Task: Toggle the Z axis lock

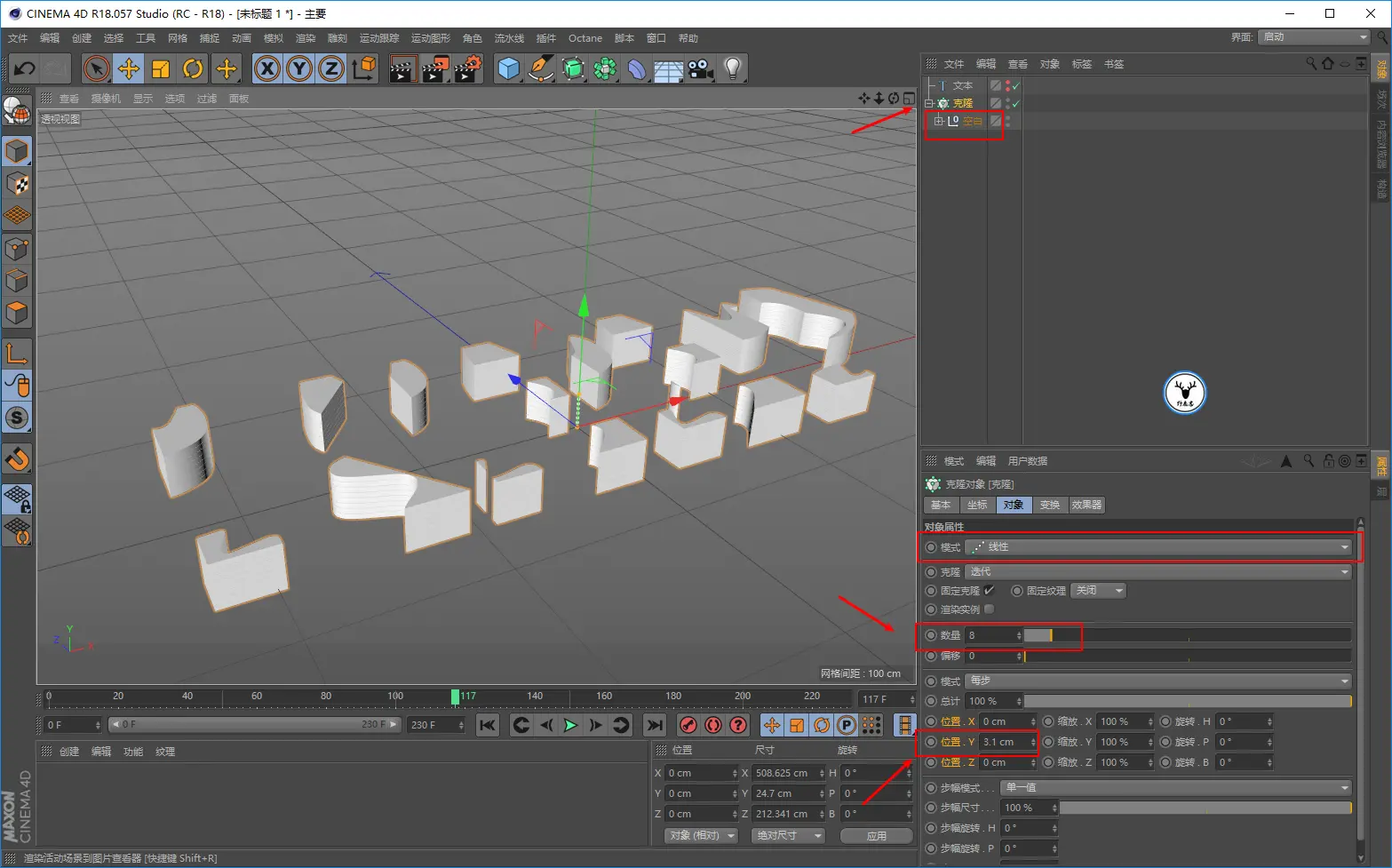Action: [x=331, y=68]
